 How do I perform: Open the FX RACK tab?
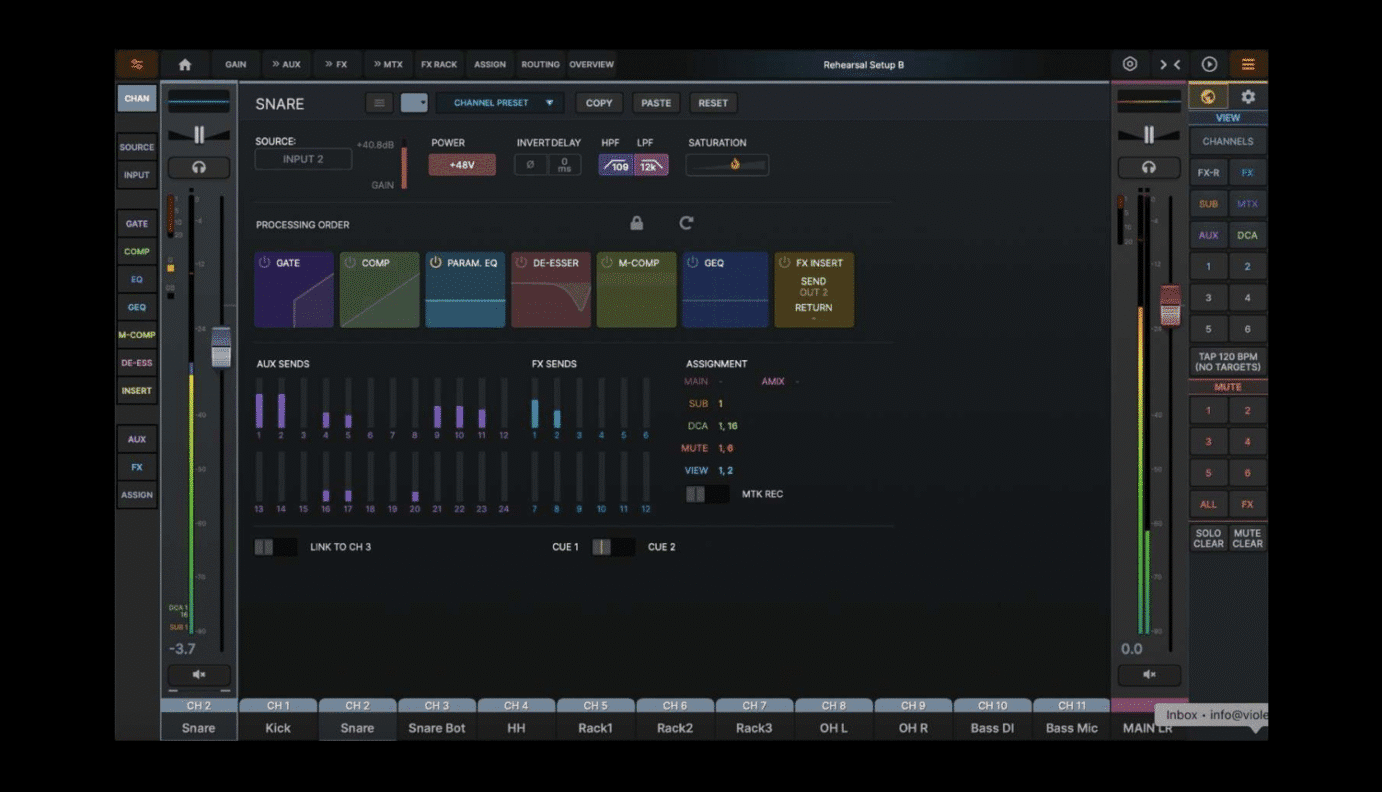[x=439, y=64]
